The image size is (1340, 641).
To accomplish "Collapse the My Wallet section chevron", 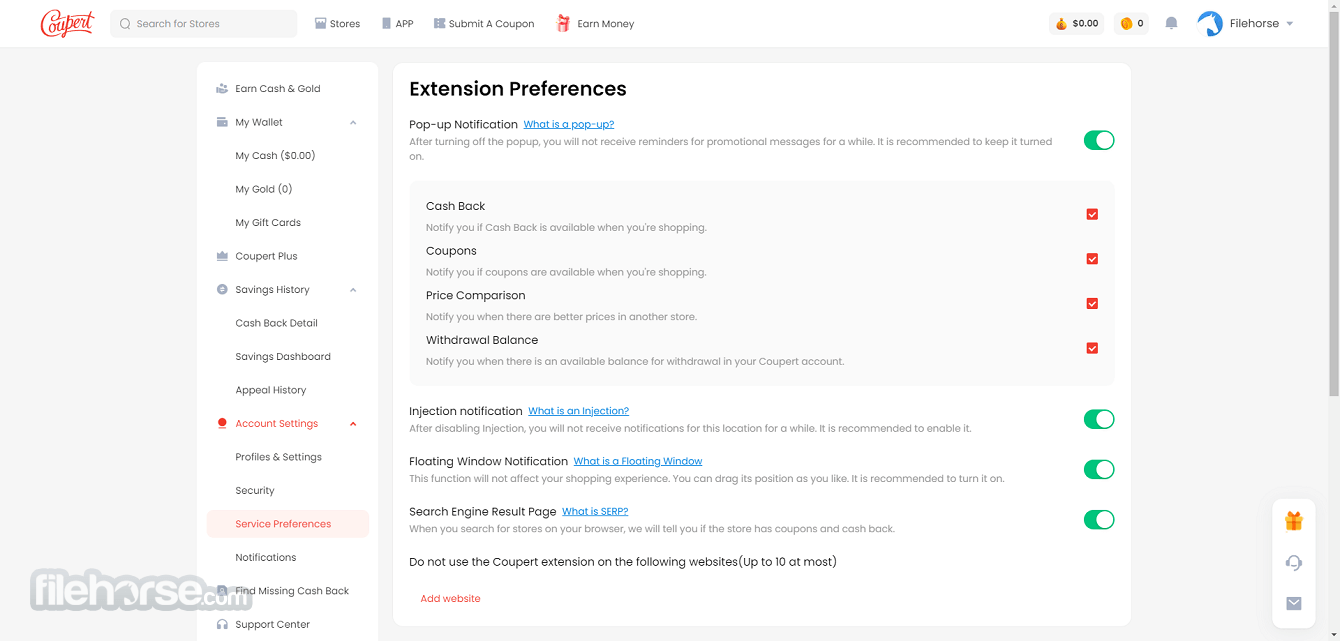I will [353, 123].
